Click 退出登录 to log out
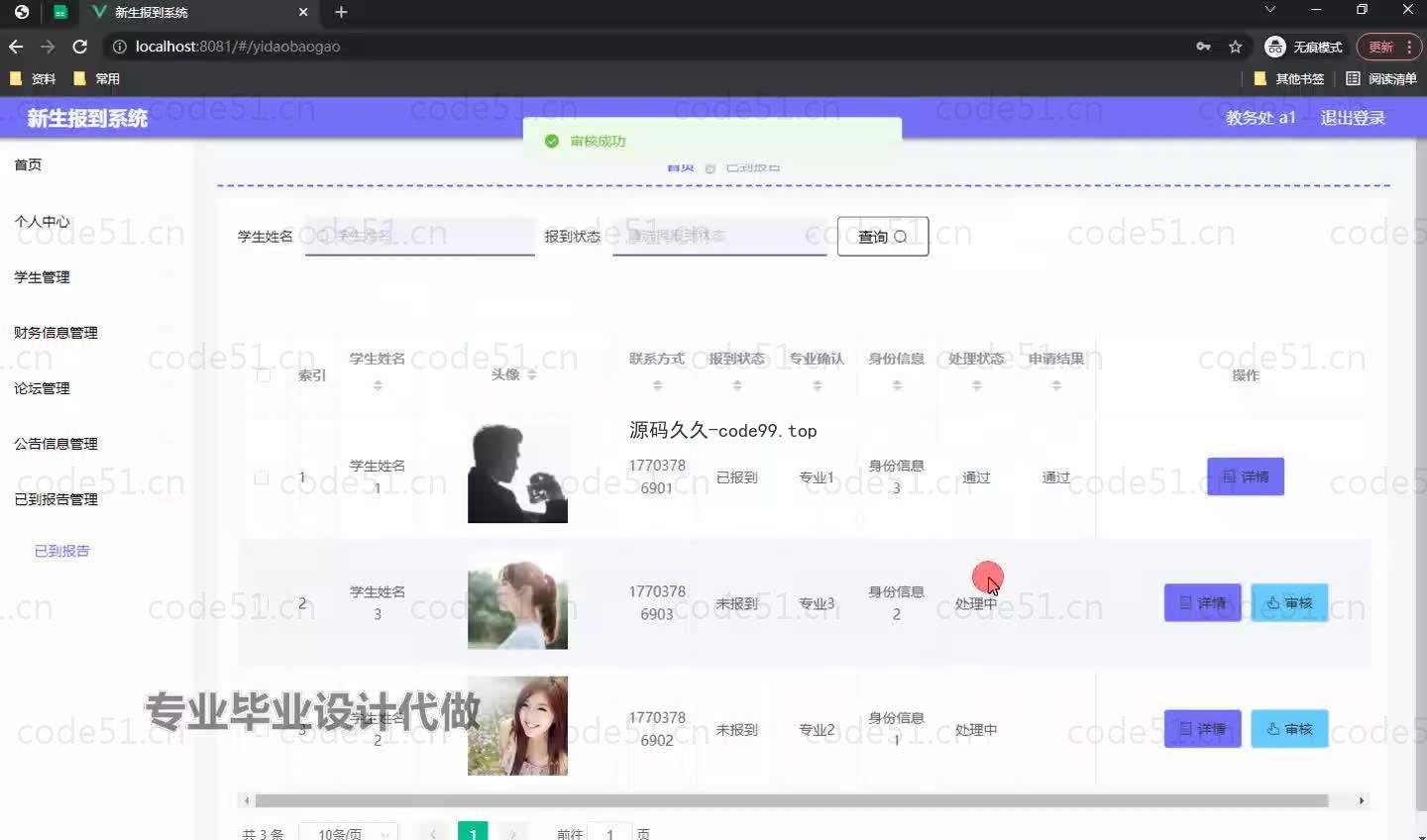Screen dimensions: 1427x840 tap(1353, 118)
